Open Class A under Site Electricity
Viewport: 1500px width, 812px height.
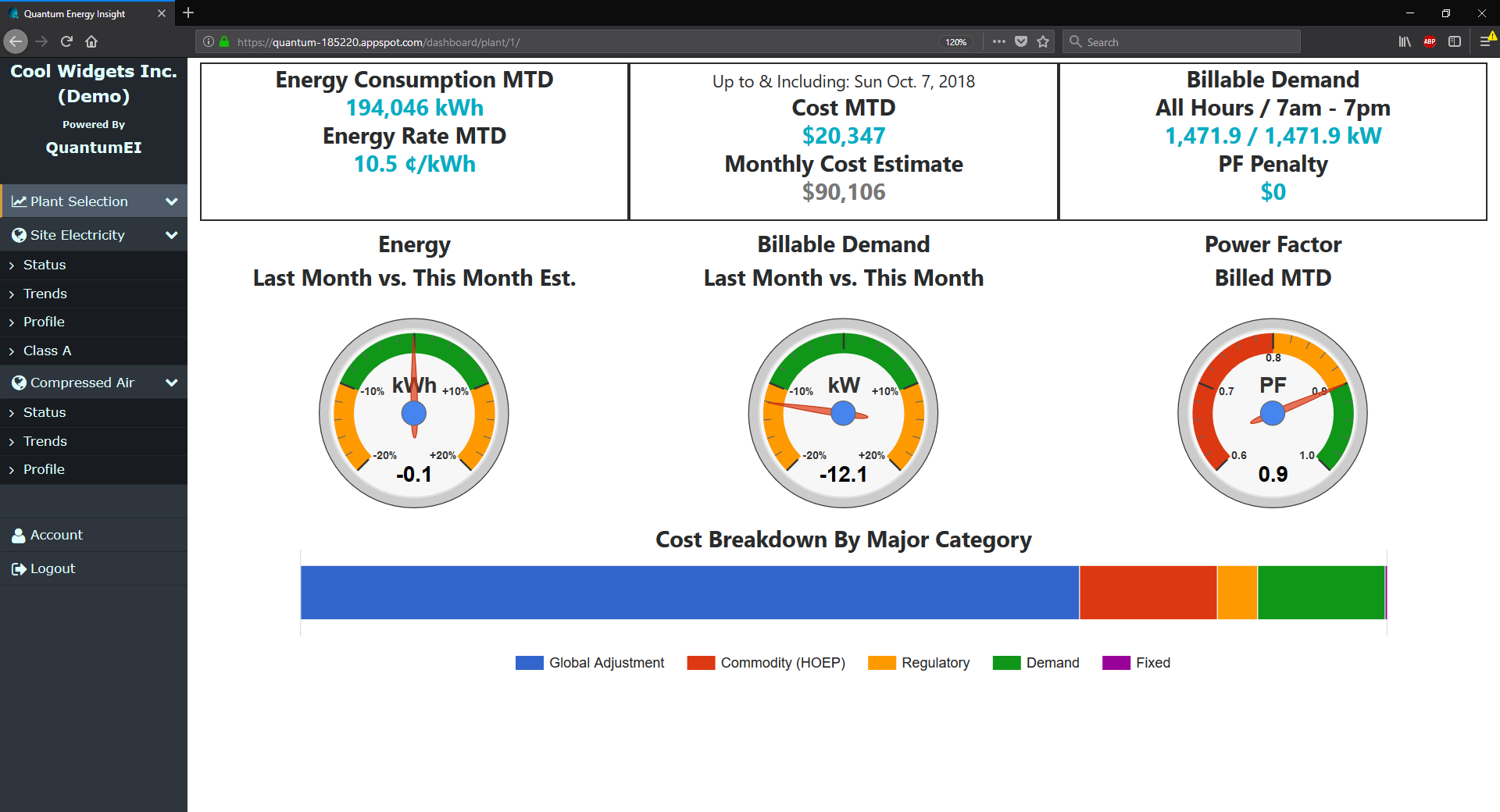coord(47,351)
